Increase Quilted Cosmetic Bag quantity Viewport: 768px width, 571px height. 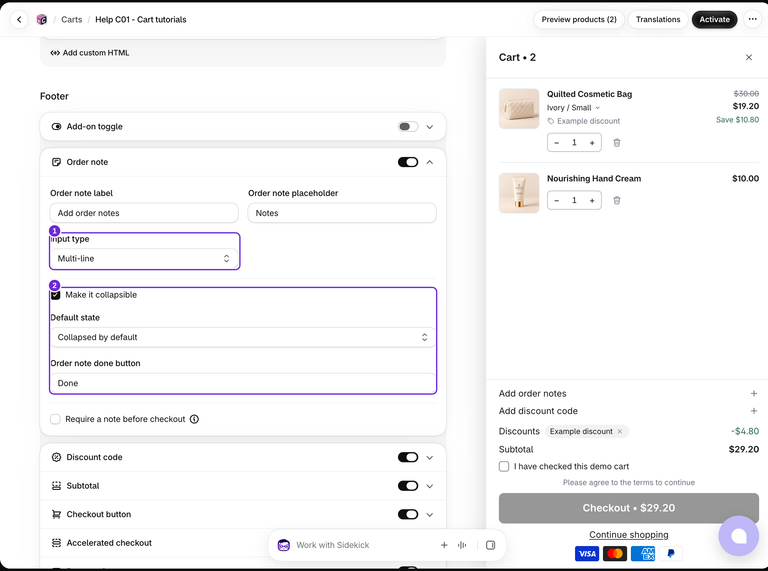click(x=592, y=143)
